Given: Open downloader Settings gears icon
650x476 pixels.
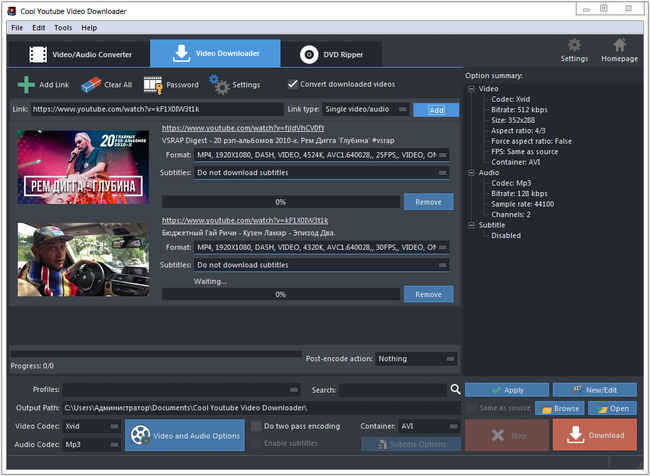Looking at the screenshot, I should [219, 85].
